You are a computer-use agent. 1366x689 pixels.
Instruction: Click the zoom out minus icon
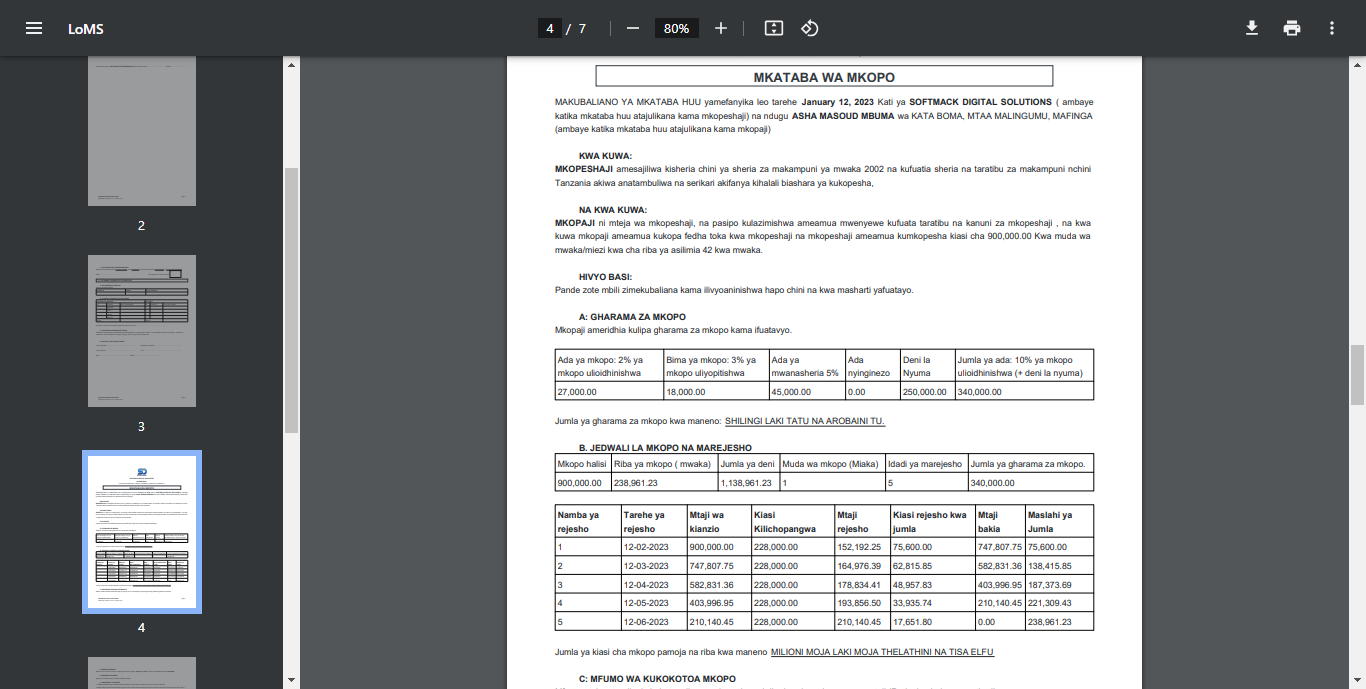tap(632, 28)
